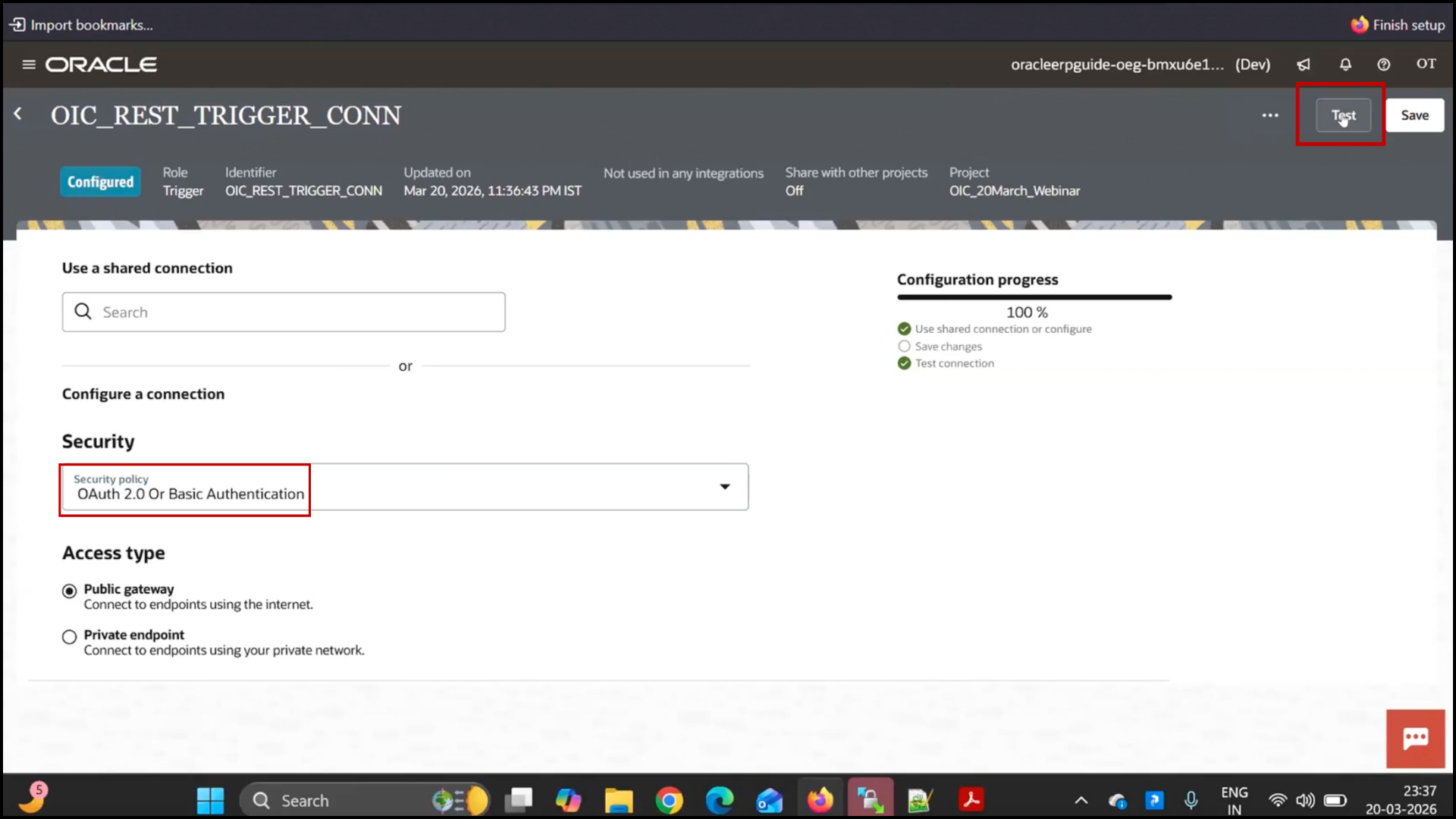
Task: Open the Windows Start menu
Action: coord(210,801)
